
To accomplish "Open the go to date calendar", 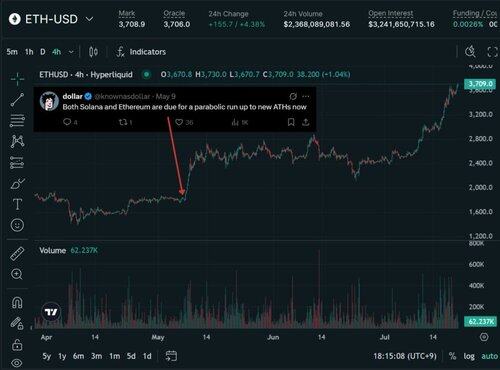I will [171, 356].
